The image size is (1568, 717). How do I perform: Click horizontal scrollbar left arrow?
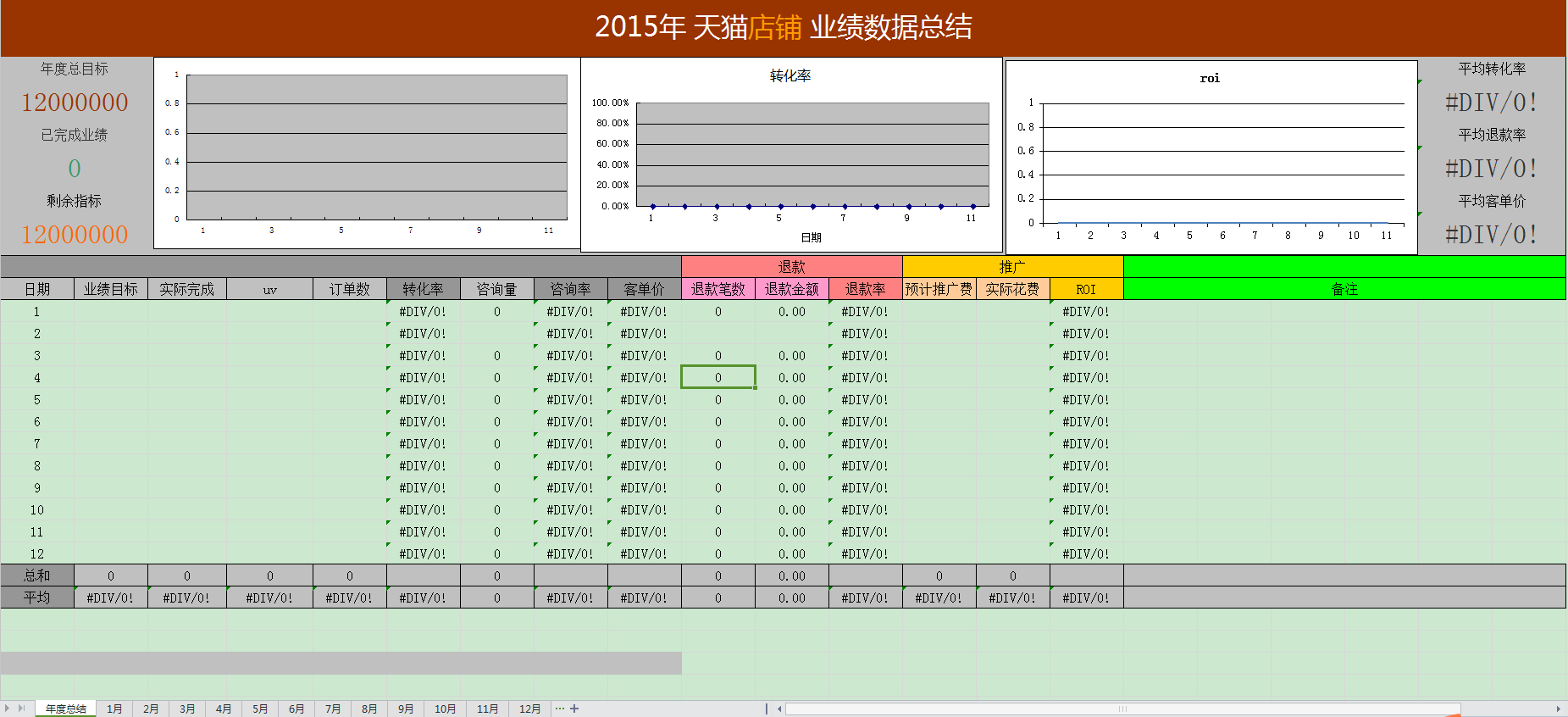[x=779, y=709]
